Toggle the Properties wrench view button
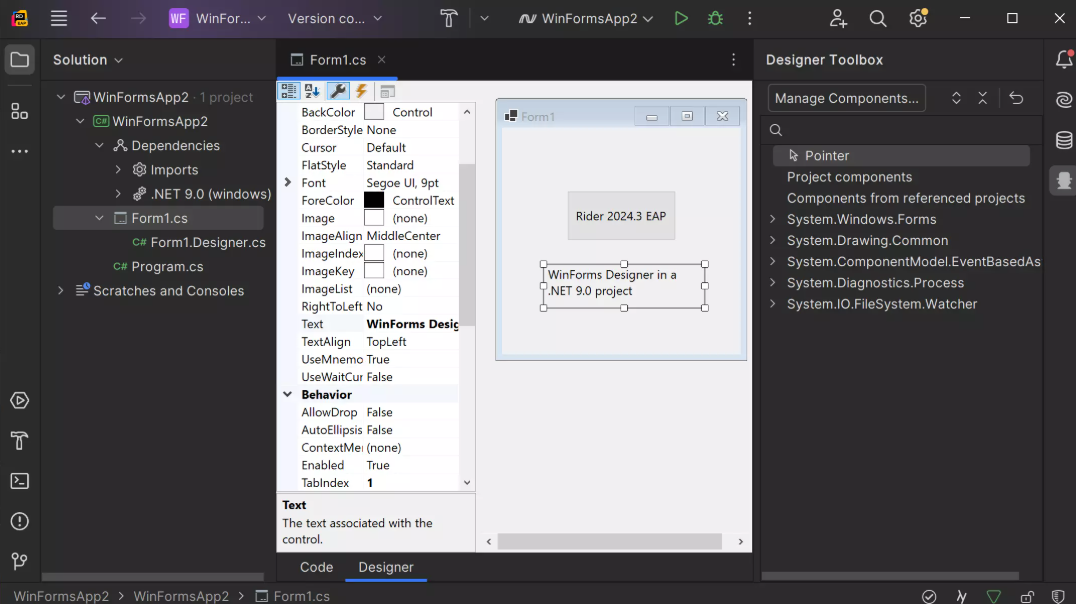 (x=338, y=91)
